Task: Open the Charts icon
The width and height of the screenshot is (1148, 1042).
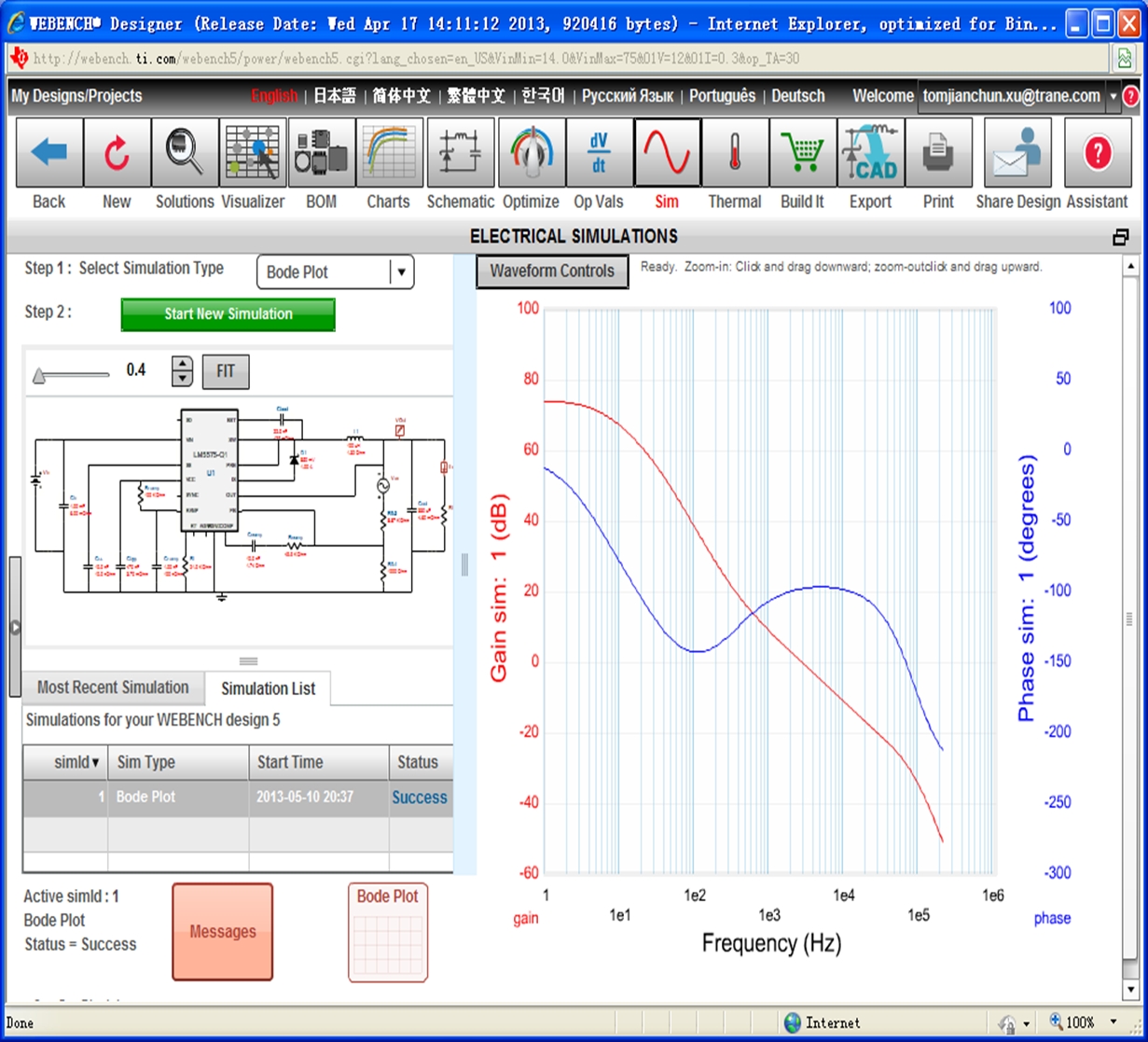Action: point(389,153)
